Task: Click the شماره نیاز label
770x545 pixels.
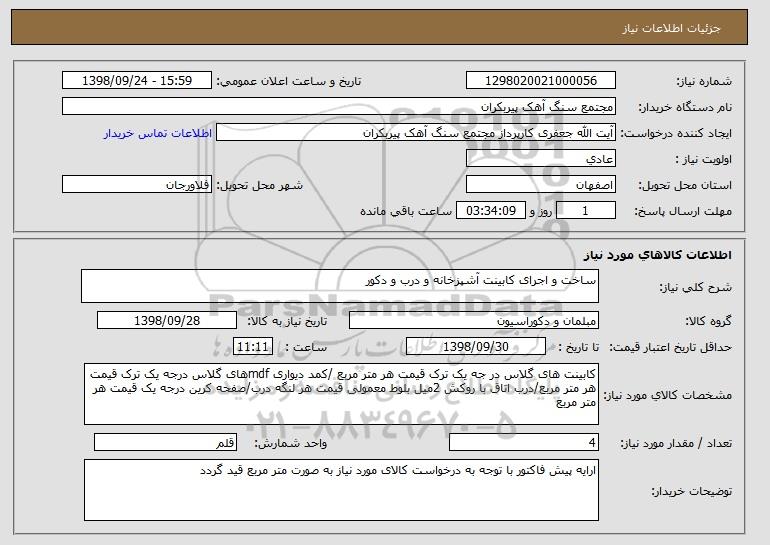Action: pyautogui.click(x=704, y=81)
